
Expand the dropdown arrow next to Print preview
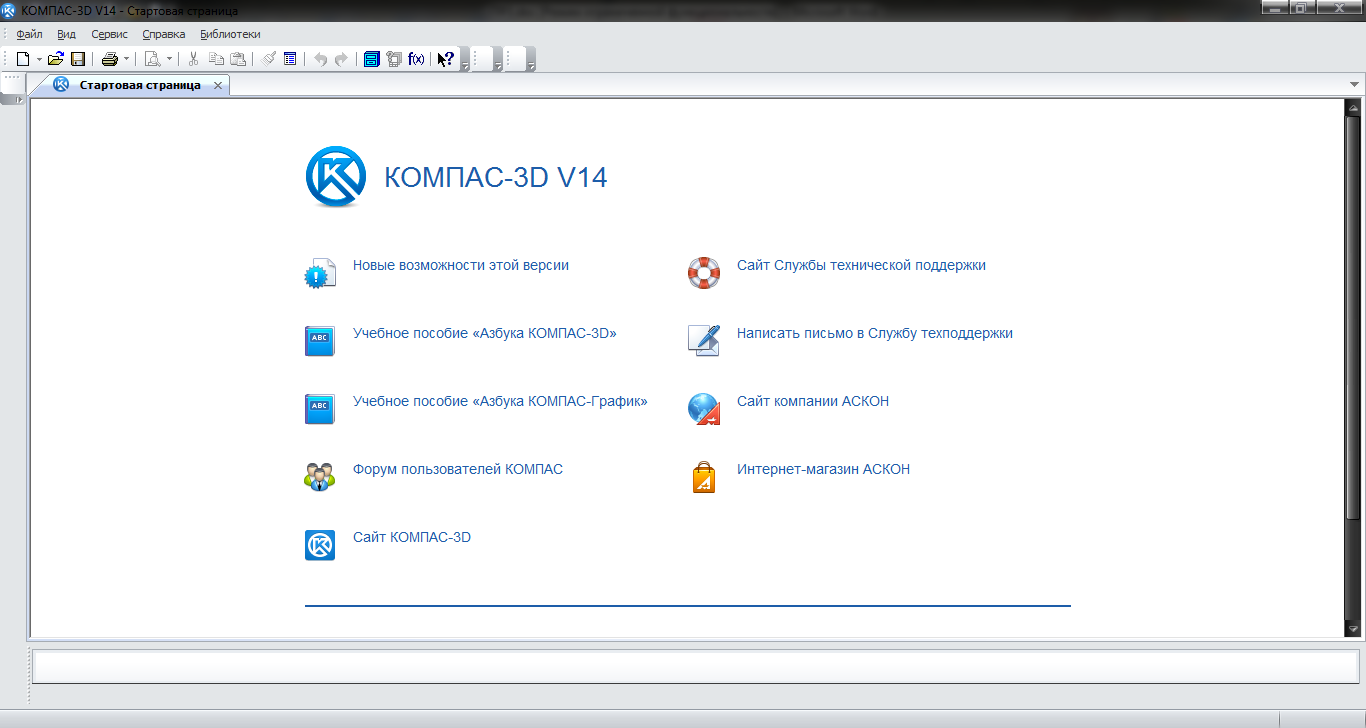tap(169, 59)
